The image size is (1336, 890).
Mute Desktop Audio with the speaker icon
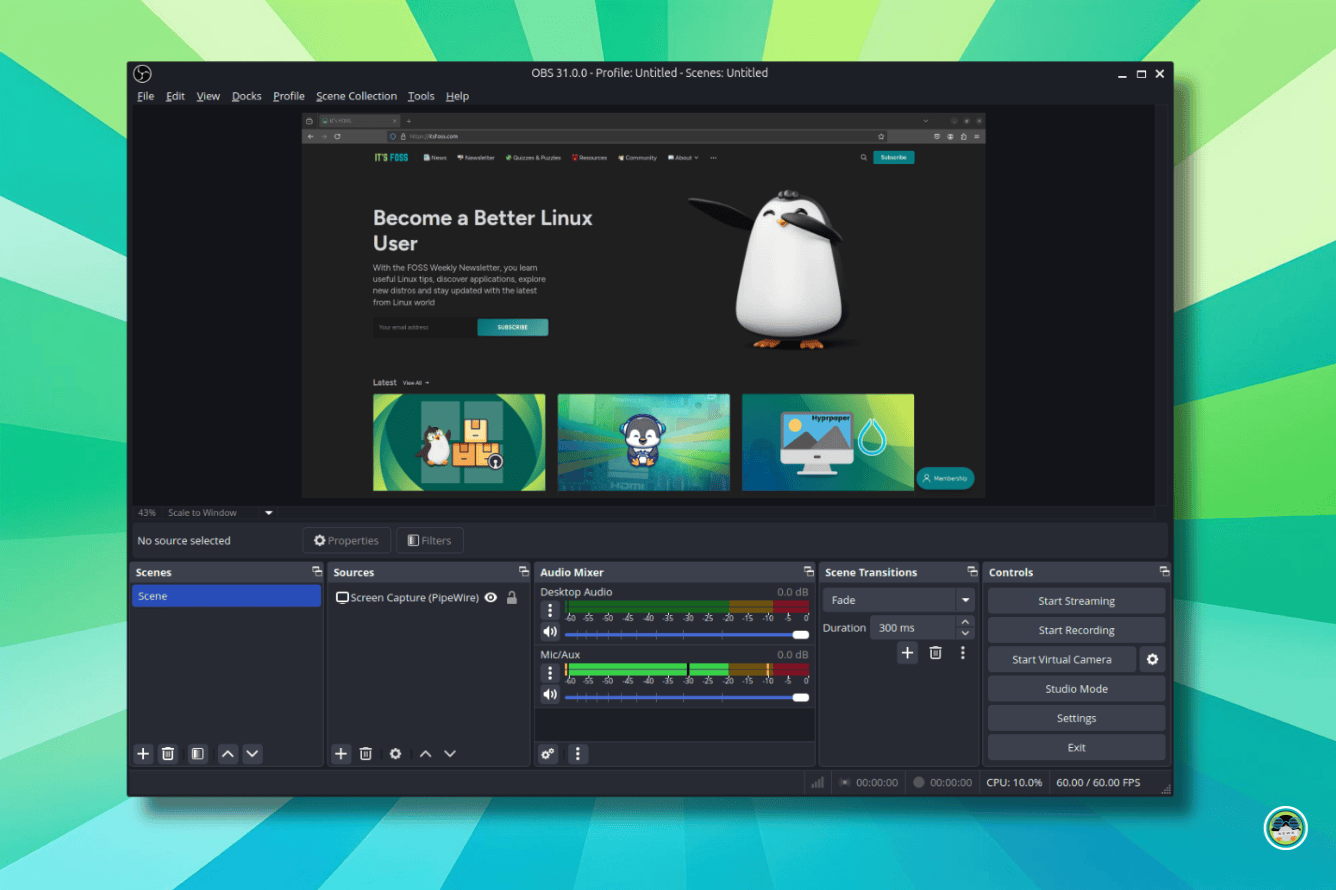tap(549, 631)
